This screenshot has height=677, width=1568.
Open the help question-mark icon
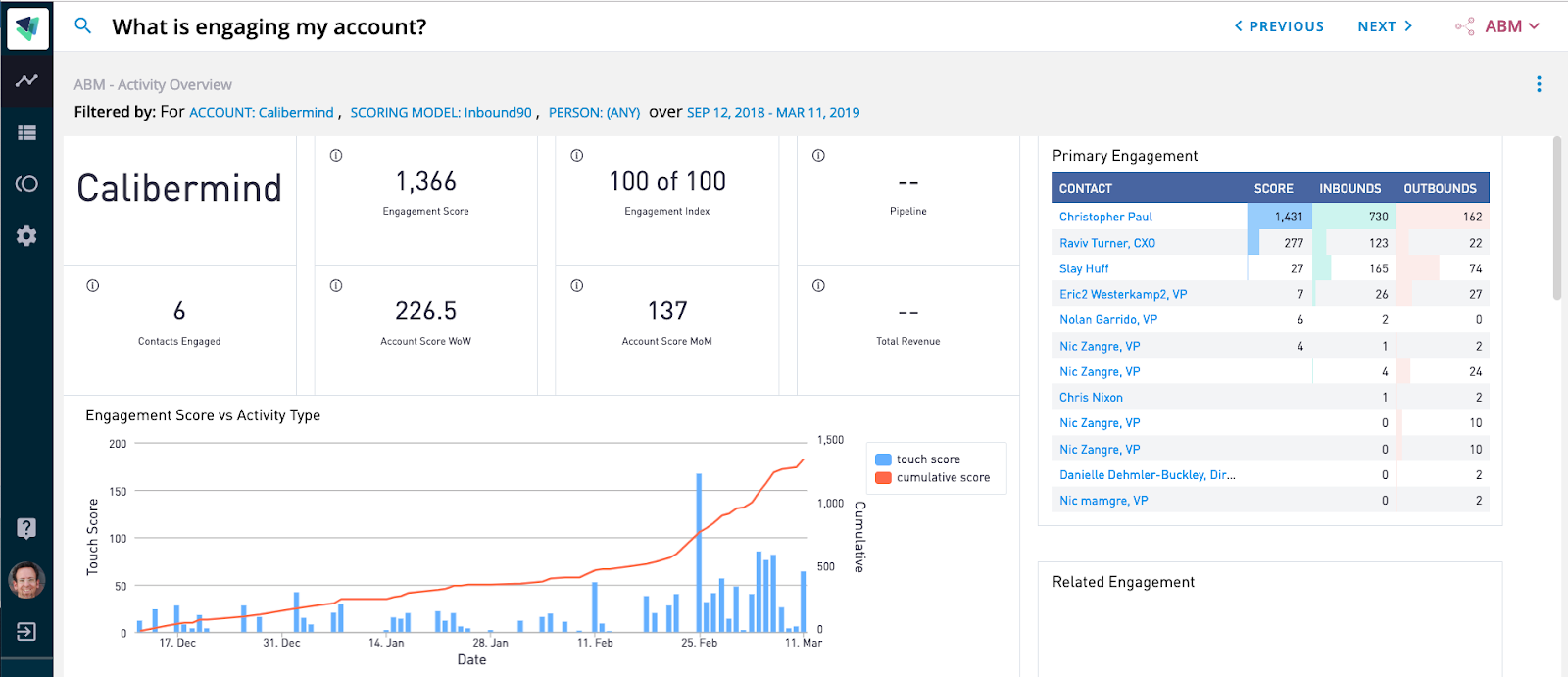click(x=26, y=528)
